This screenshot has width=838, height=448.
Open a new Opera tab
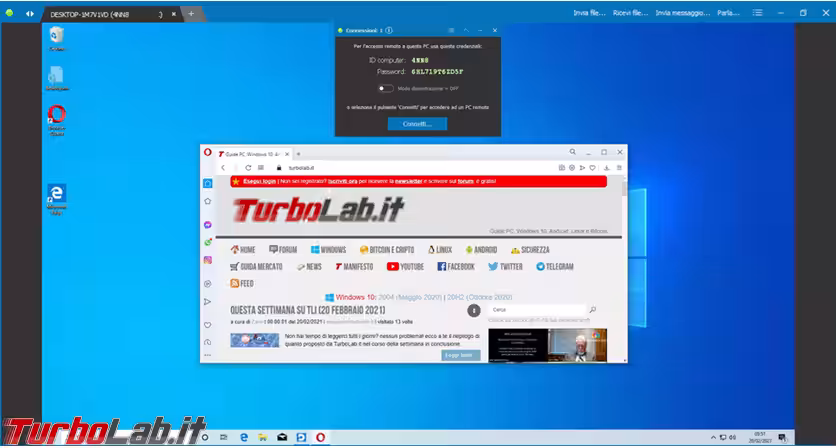(x=299, y=154)
